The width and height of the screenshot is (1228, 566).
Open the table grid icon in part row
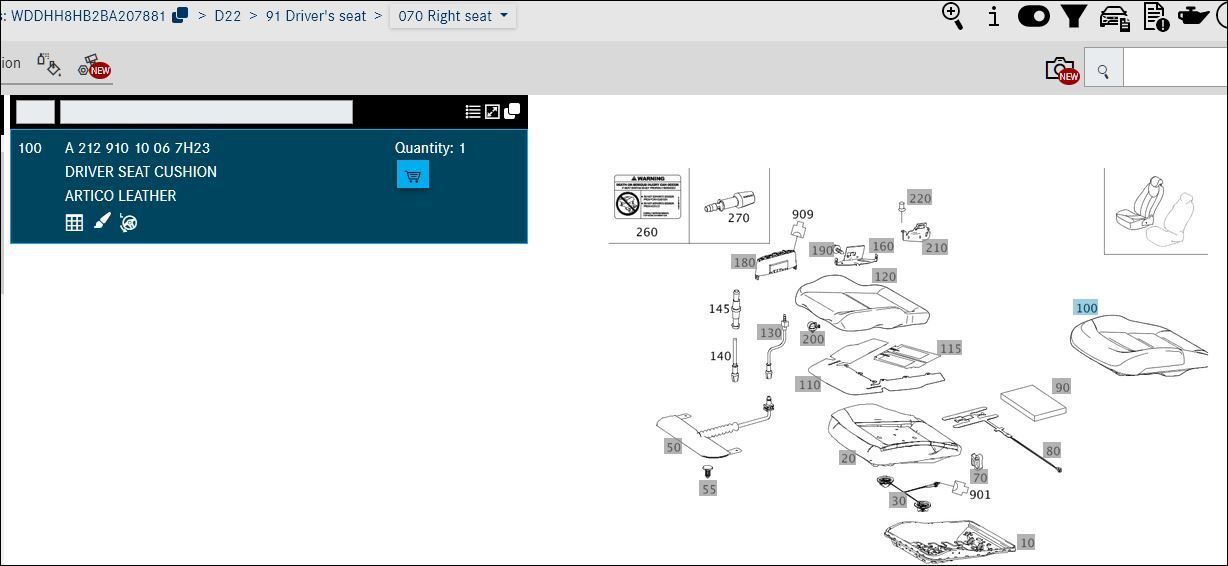pyautogui.click(x=74, y=222)
